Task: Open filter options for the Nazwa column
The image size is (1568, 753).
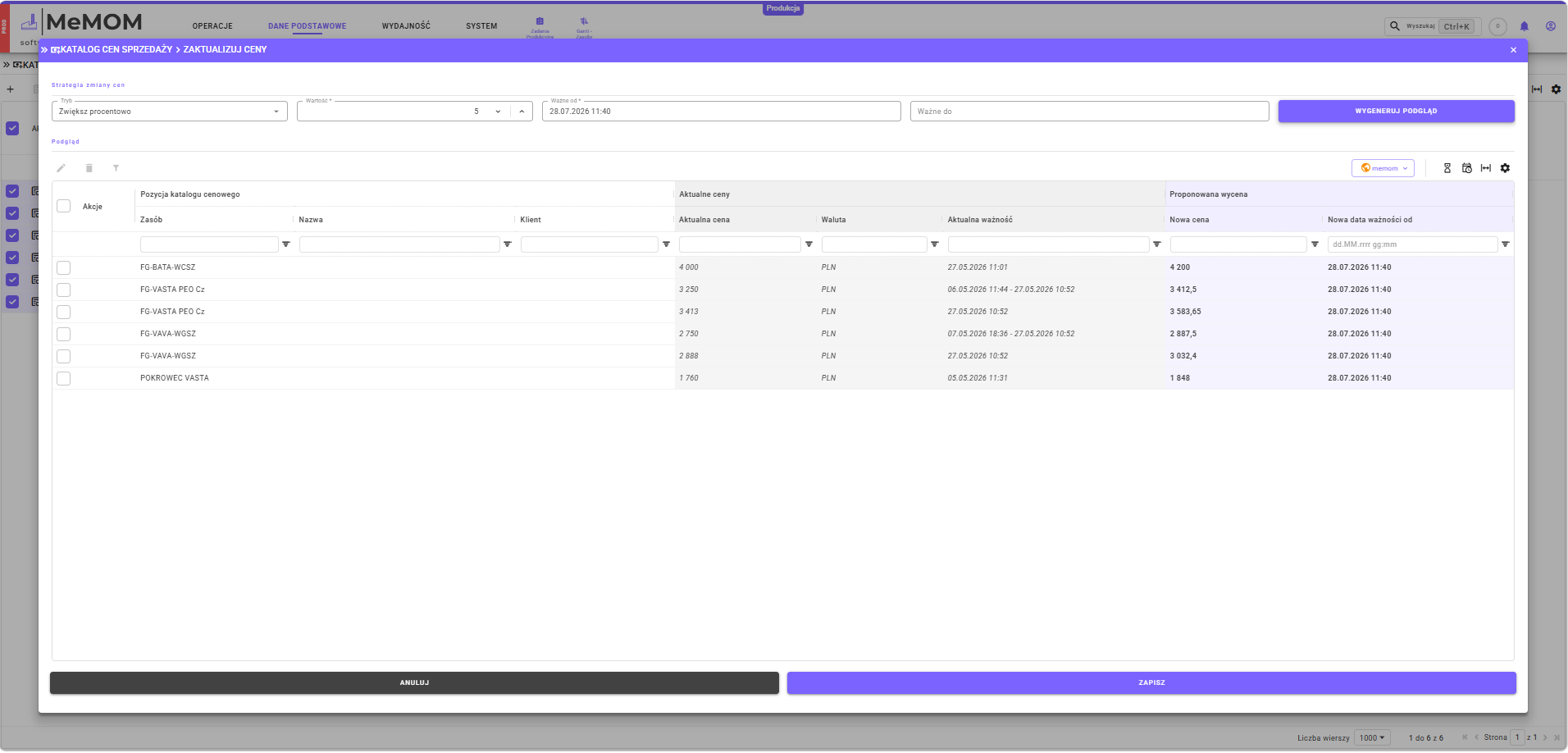Action: click(508, 244)
